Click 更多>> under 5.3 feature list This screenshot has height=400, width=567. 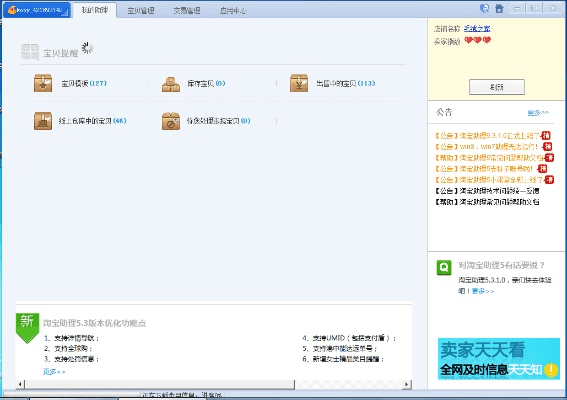tap(54, 371)
